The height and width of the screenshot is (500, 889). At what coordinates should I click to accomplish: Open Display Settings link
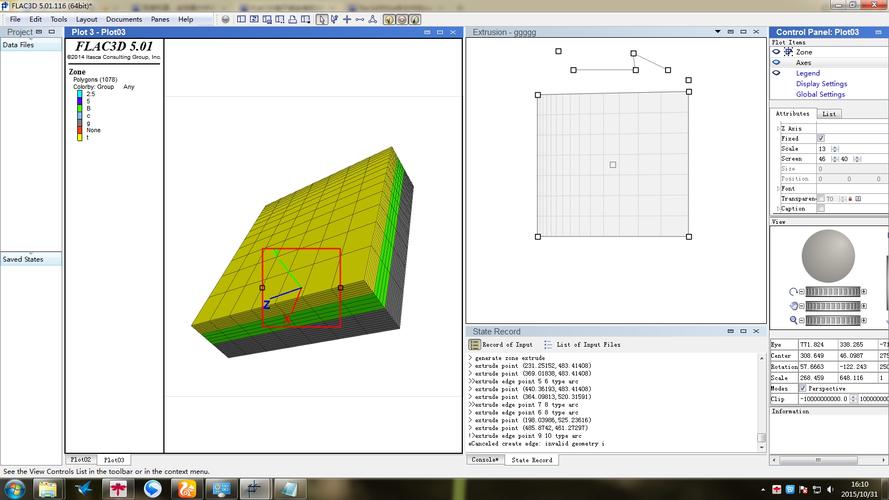[821, 84]
